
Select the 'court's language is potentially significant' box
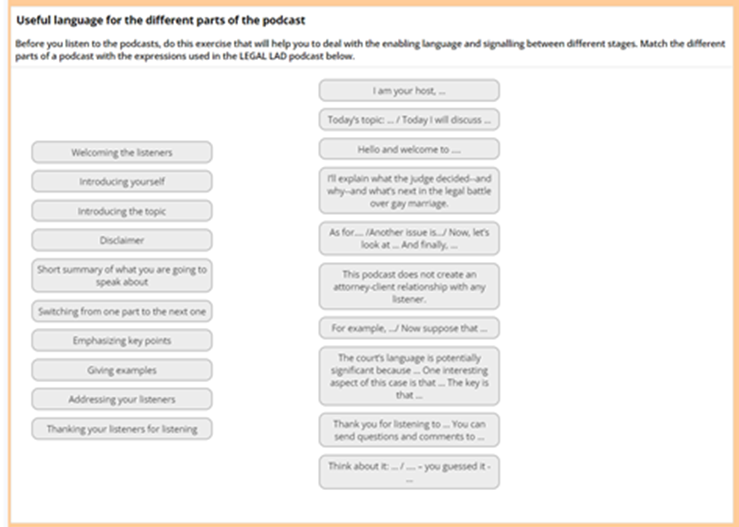409,376
